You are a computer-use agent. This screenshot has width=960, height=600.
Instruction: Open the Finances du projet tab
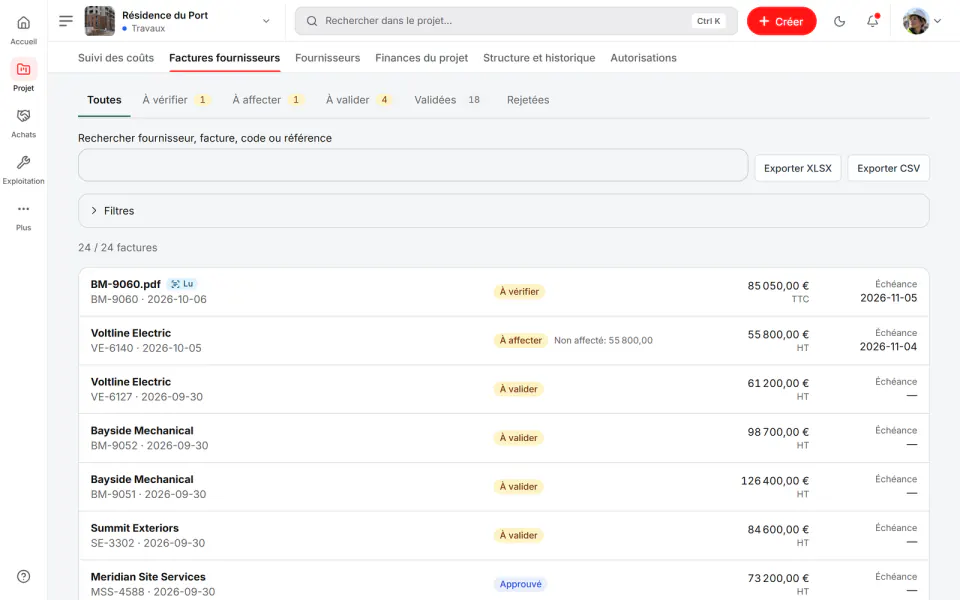(421, 58)
